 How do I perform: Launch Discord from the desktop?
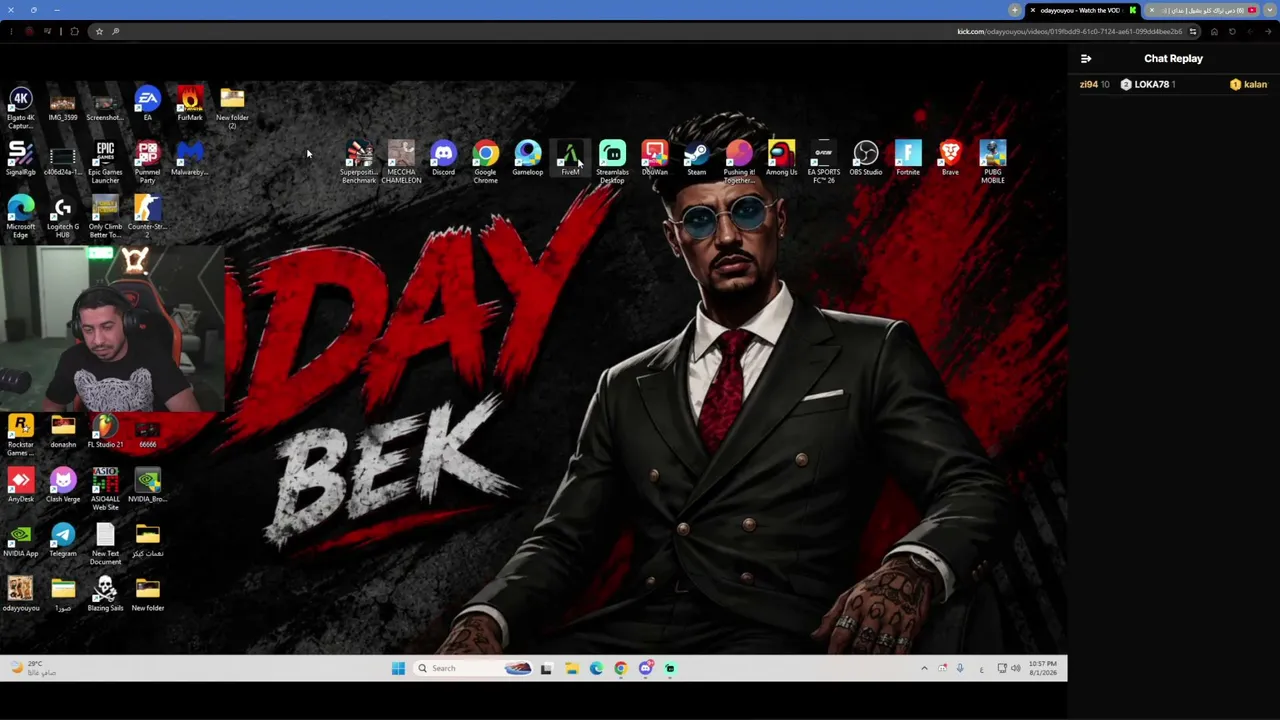[x=443, y=158]
